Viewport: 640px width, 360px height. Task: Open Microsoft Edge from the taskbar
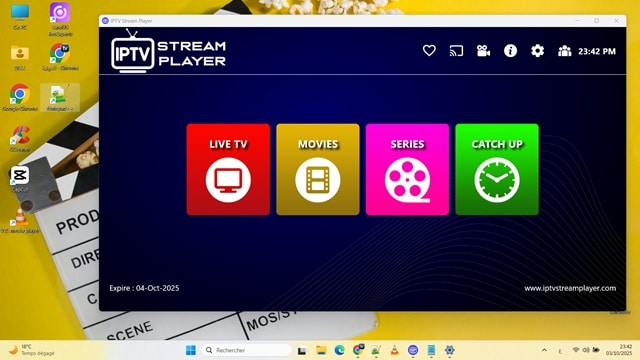coord(340,350)
